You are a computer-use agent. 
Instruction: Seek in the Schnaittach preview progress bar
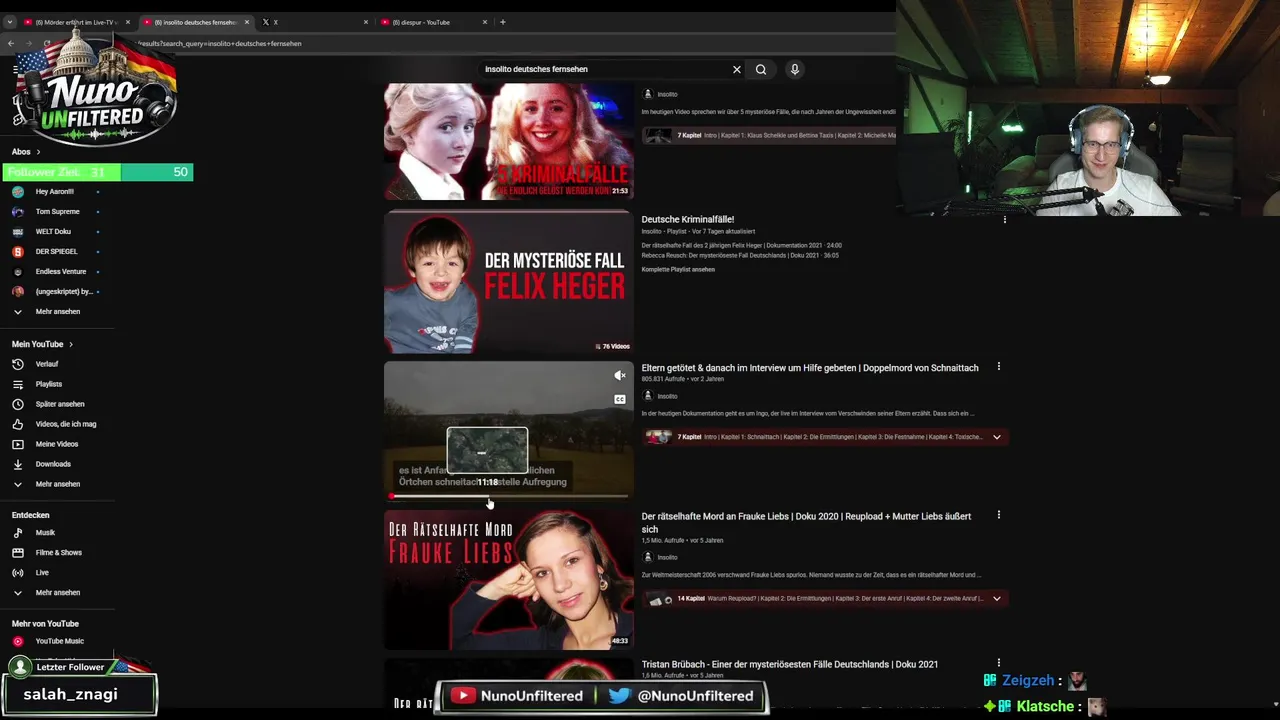[x=509, y=496]
